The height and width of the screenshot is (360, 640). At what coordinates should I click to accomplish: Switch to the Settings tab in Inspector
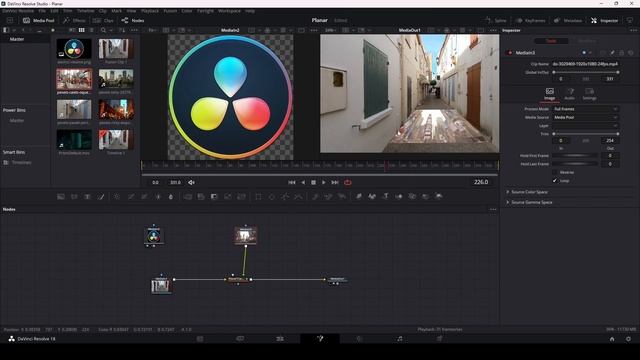coord(589,94)
